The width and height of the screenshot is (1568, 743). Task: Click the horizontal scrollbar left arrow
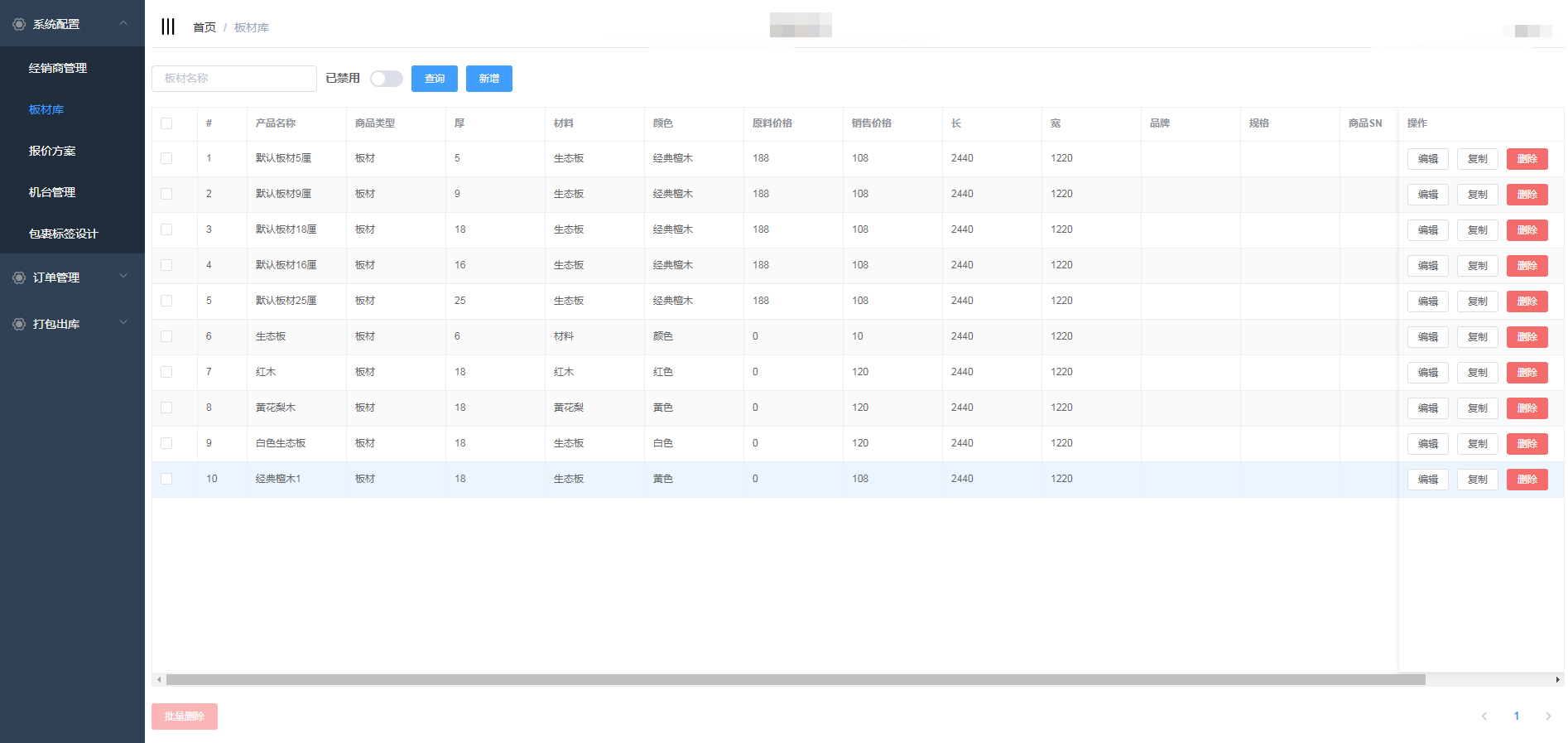(x=159, y=680)
